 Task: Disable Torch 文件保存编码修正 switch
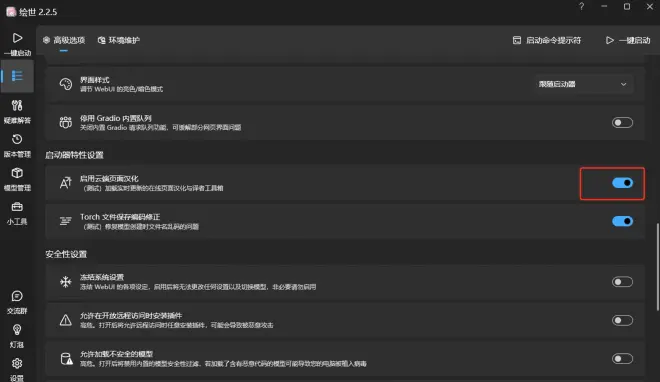tap(622, 221)
